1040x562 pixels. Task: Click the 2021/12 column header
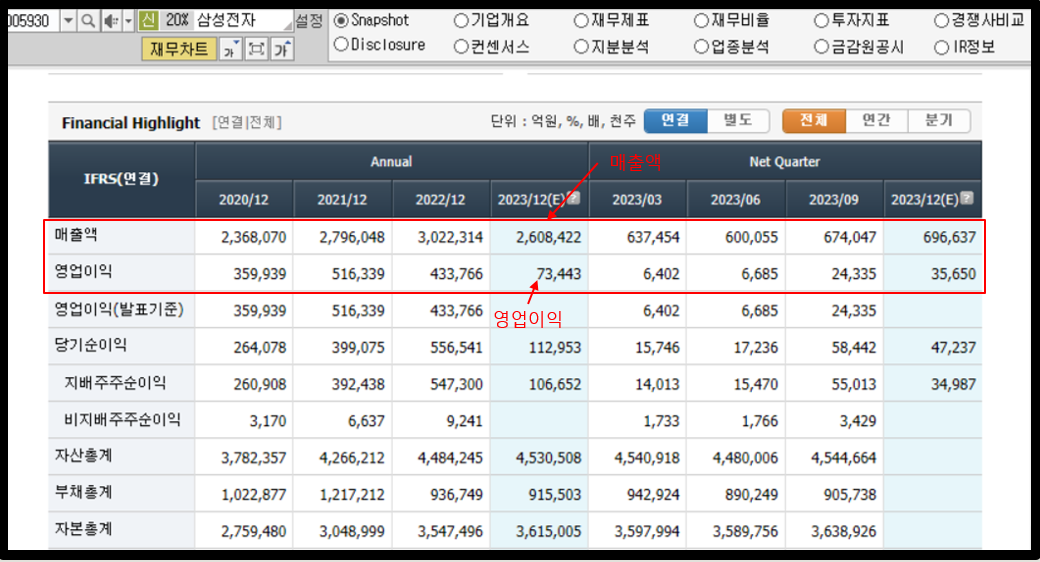tap(342, 200)
